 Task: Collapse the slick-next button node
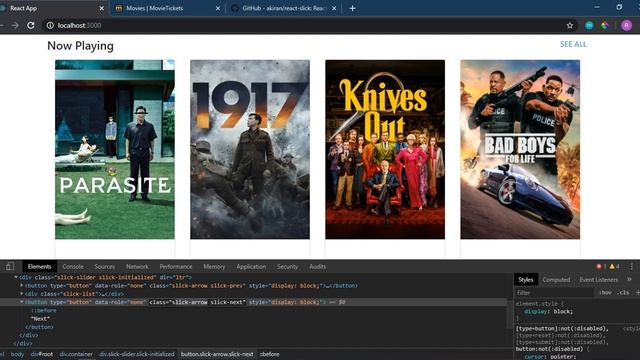coord(22,302)
